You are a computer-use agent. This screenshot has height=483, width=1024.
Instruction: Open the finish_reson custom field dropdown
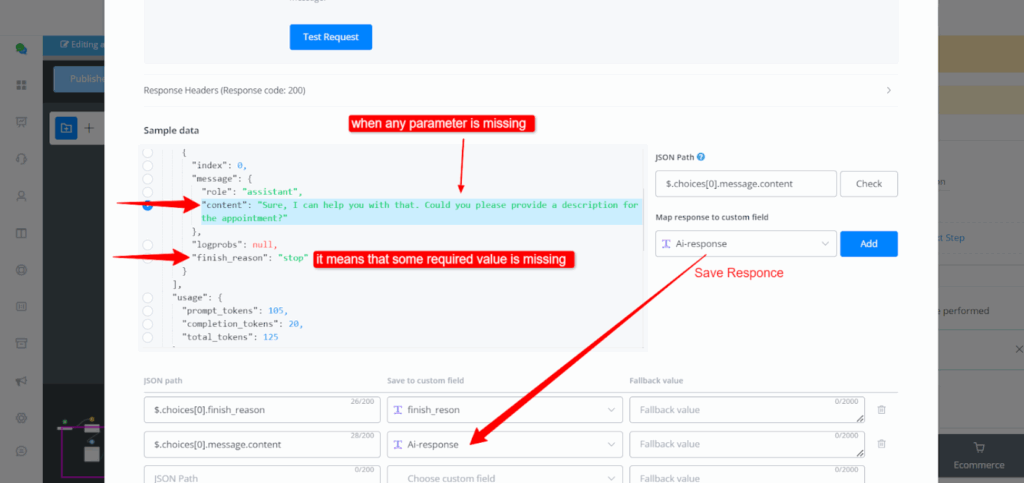point(501,410)
